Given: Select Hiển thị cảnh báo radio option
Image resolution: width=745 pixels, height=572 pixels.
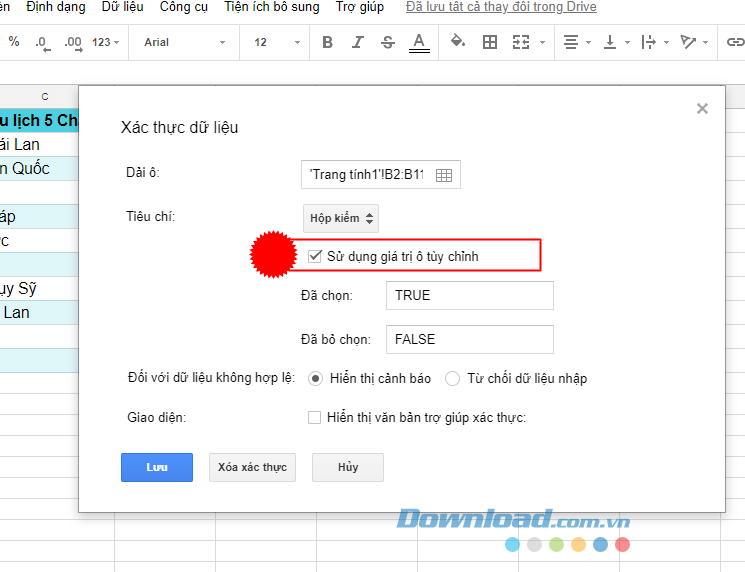Looking at the screenshot, I should click(x=315, y=379).
